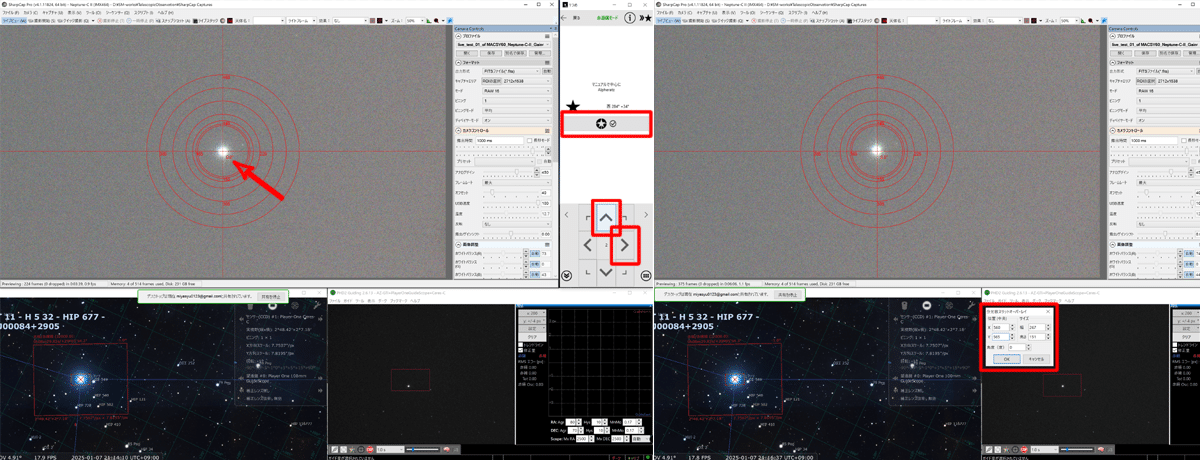This screenshot has height=460, width=1200.
Task: Open the キャプチャエリア 2712x1538 dropdown in the left SharpCap
Action: 516,81
